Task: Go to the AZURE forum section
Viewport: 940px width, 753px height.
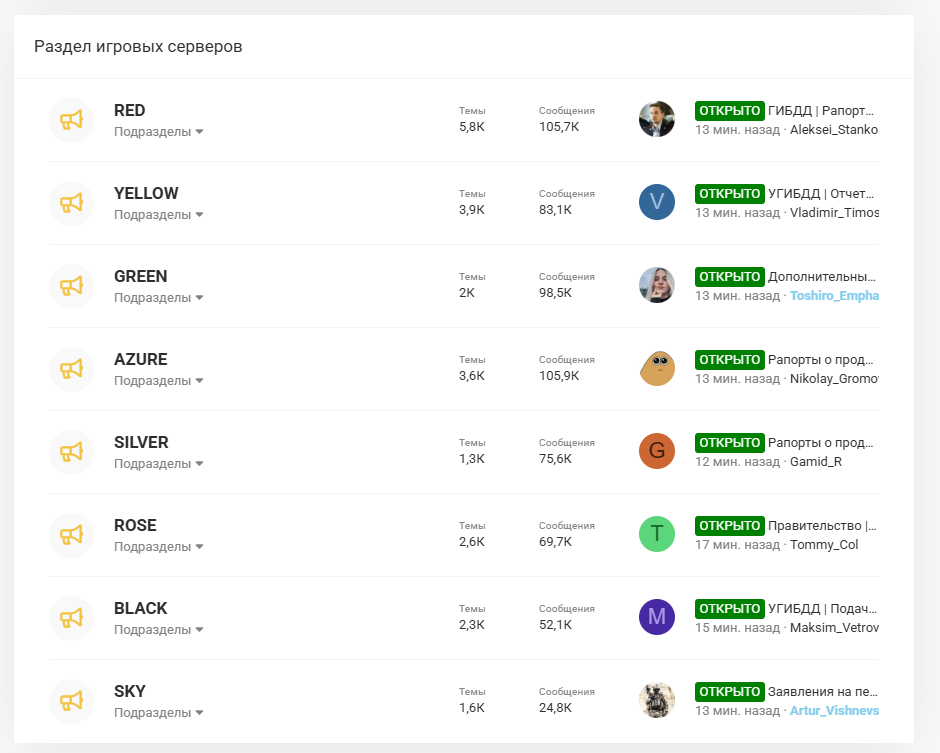Action: pos(140,359)
